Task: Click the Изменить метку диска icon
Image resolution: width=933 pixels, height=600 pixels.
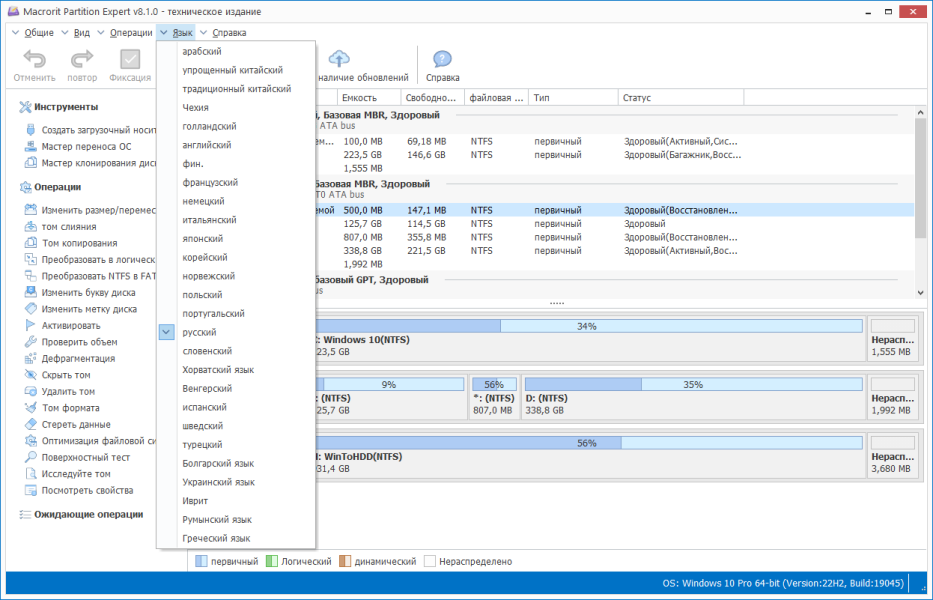Action: click(30, 309)
